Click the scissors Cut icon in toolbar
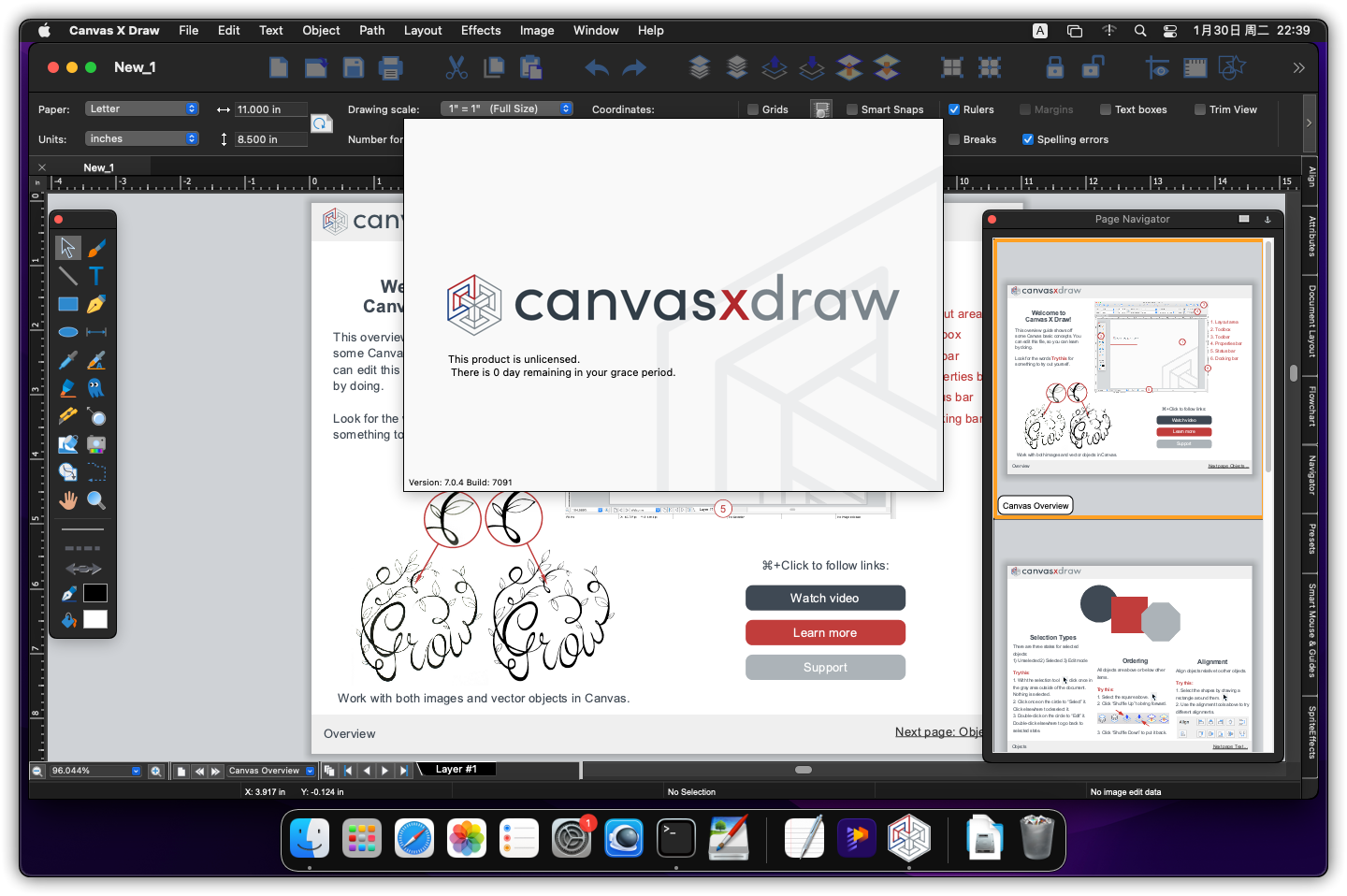The width and height of the screenshot is (1347, 896). [x=456, y=67]
